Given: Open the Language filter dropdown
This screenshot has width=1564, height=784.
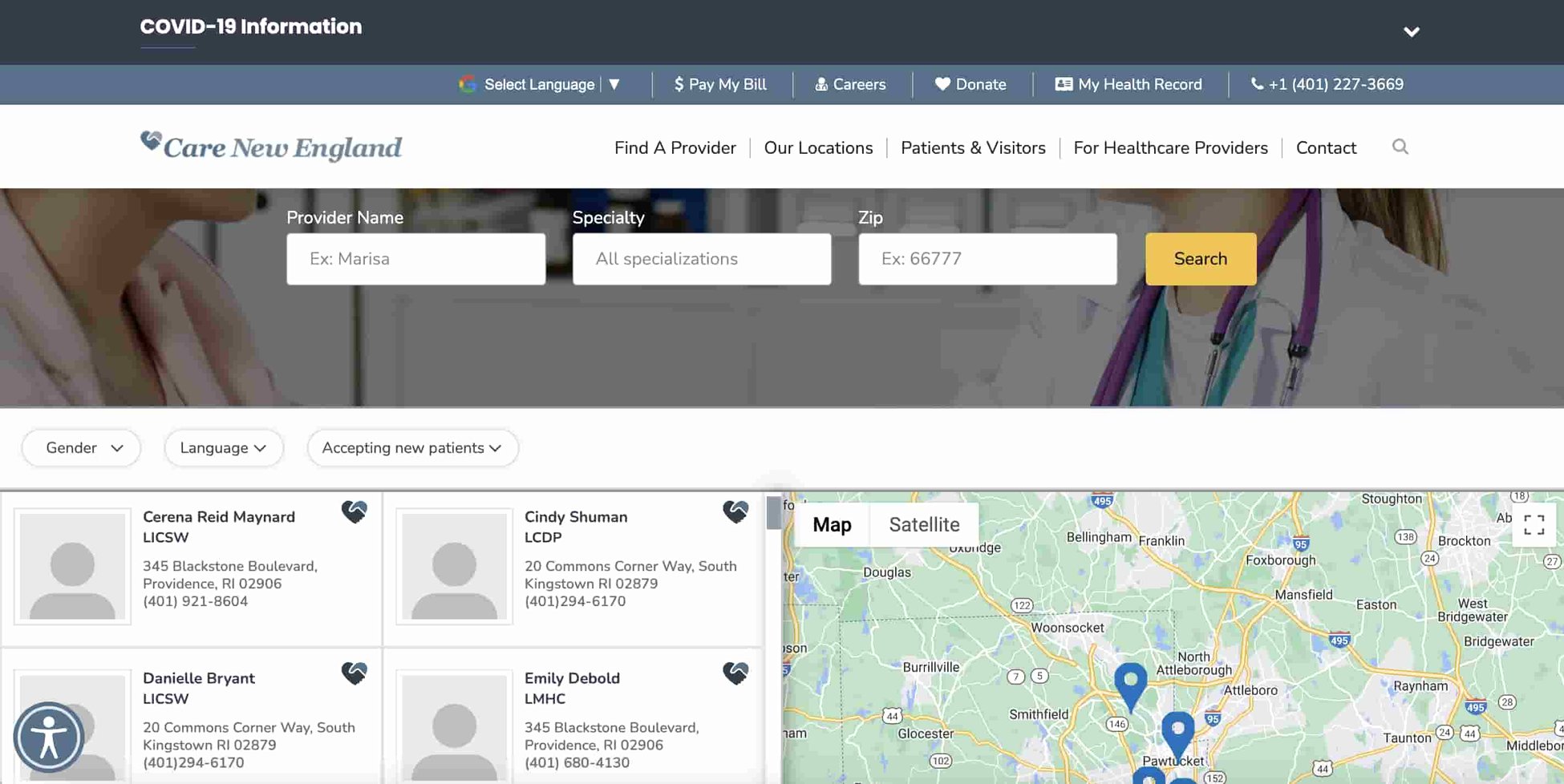Looking at the screenshot, I should 223,448.
